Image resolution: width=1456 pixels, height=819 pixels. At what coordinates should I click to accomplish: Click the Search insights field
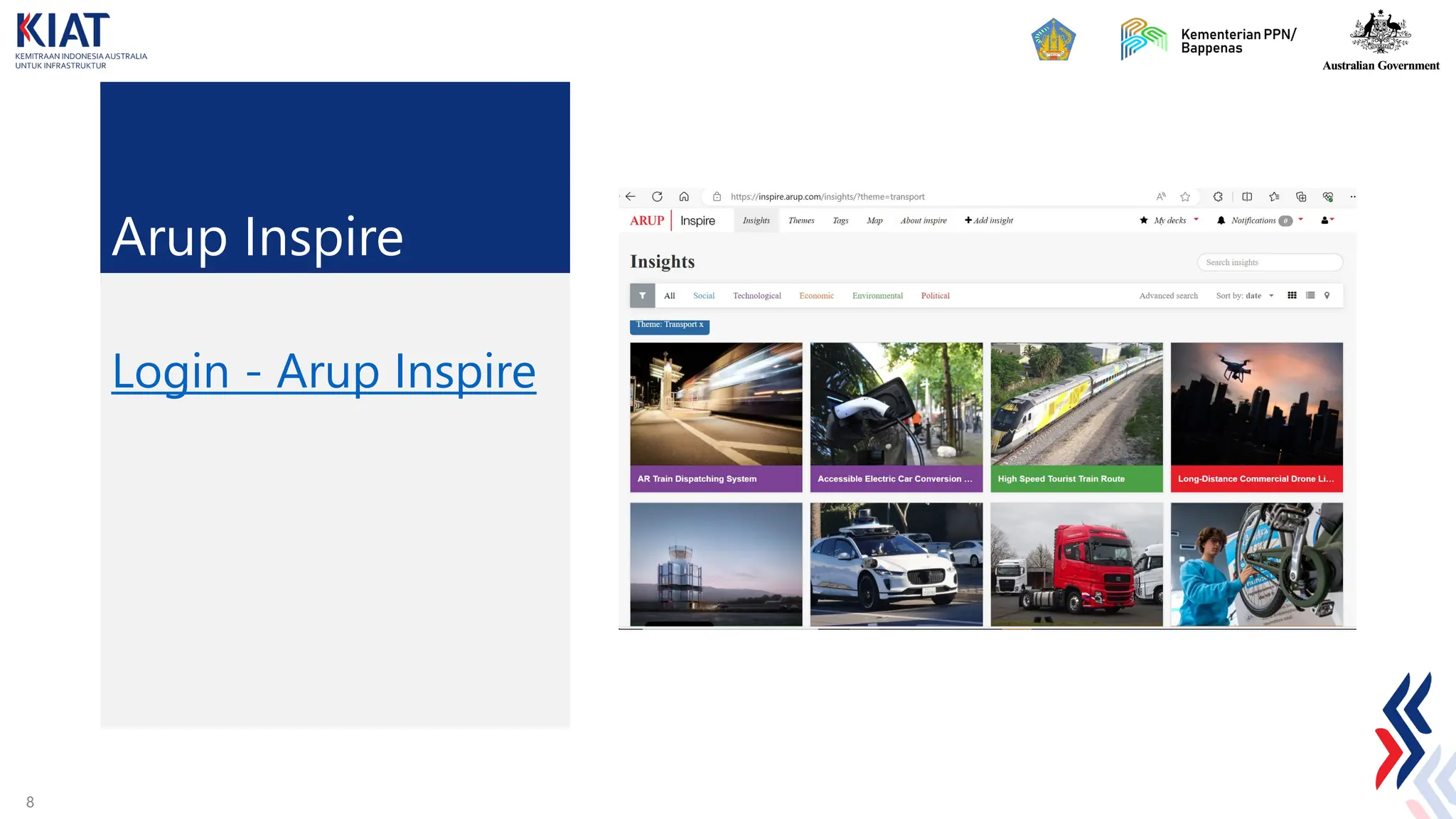pyautogui.click(x=1270, y=262)
